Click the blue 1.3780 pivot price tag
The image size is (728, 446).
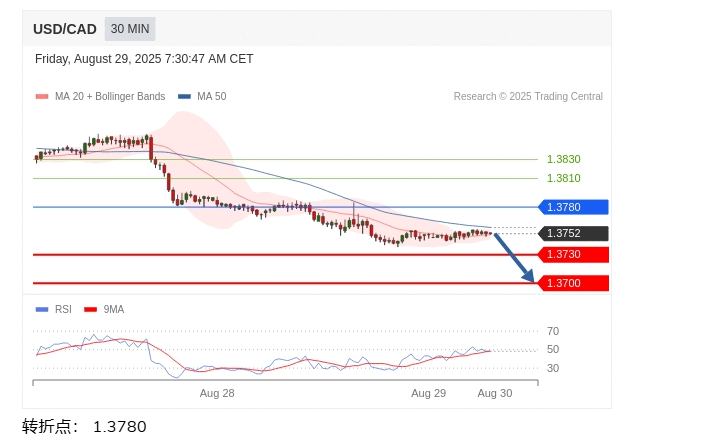pos(573,207)
